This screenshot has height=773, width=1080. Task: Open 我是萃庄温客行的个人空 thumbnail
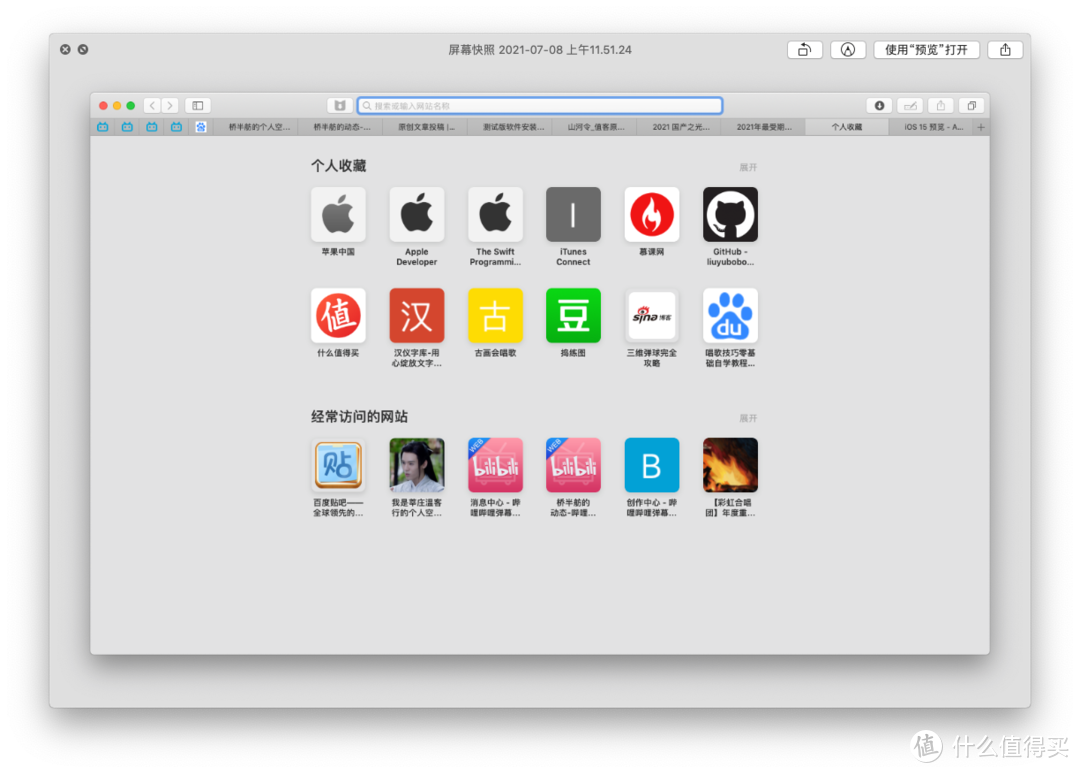pos(417,465)
